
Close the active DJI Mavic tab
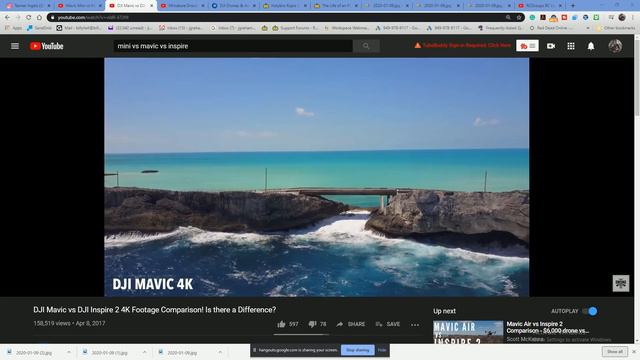[151, 6]
